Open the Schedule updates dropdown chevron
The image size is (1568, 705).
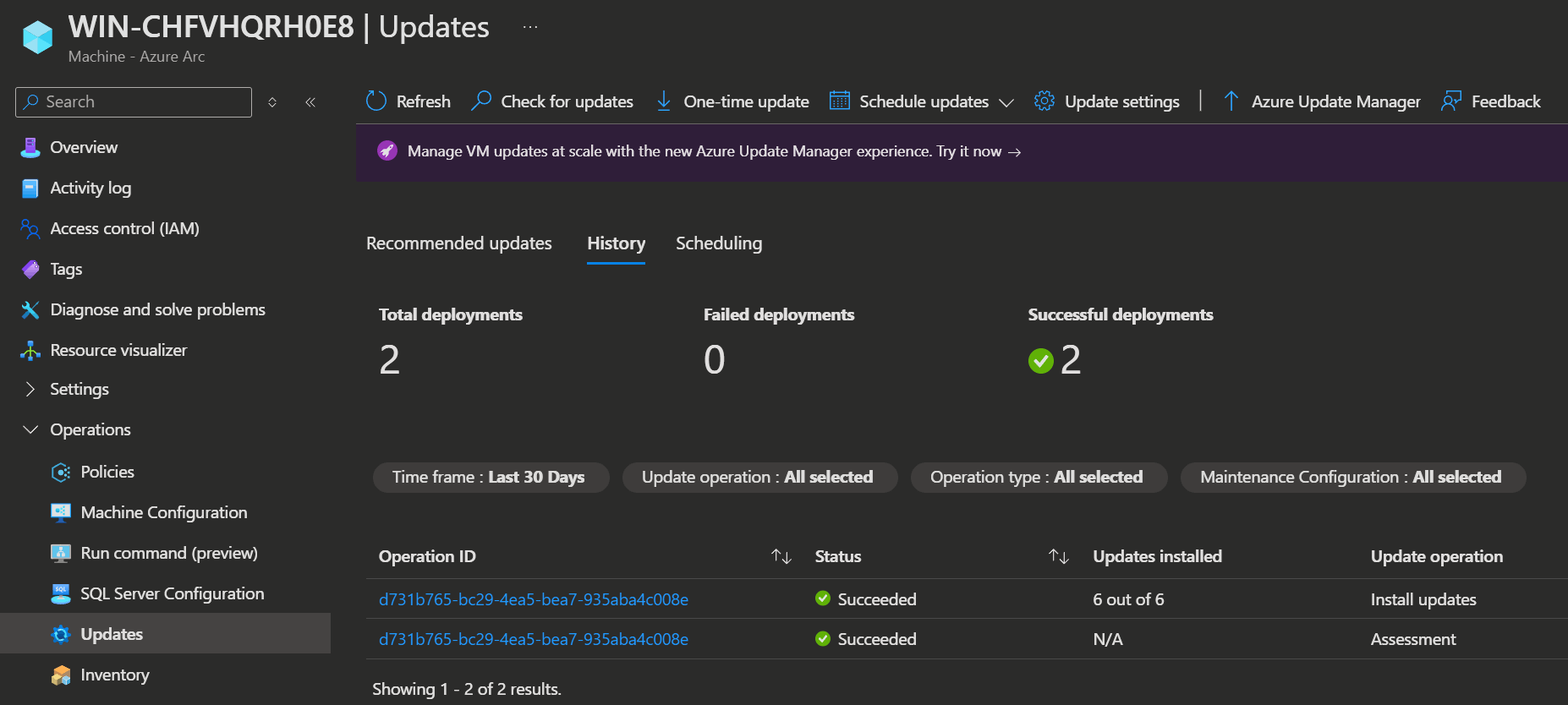click(x=1006, y=102)
